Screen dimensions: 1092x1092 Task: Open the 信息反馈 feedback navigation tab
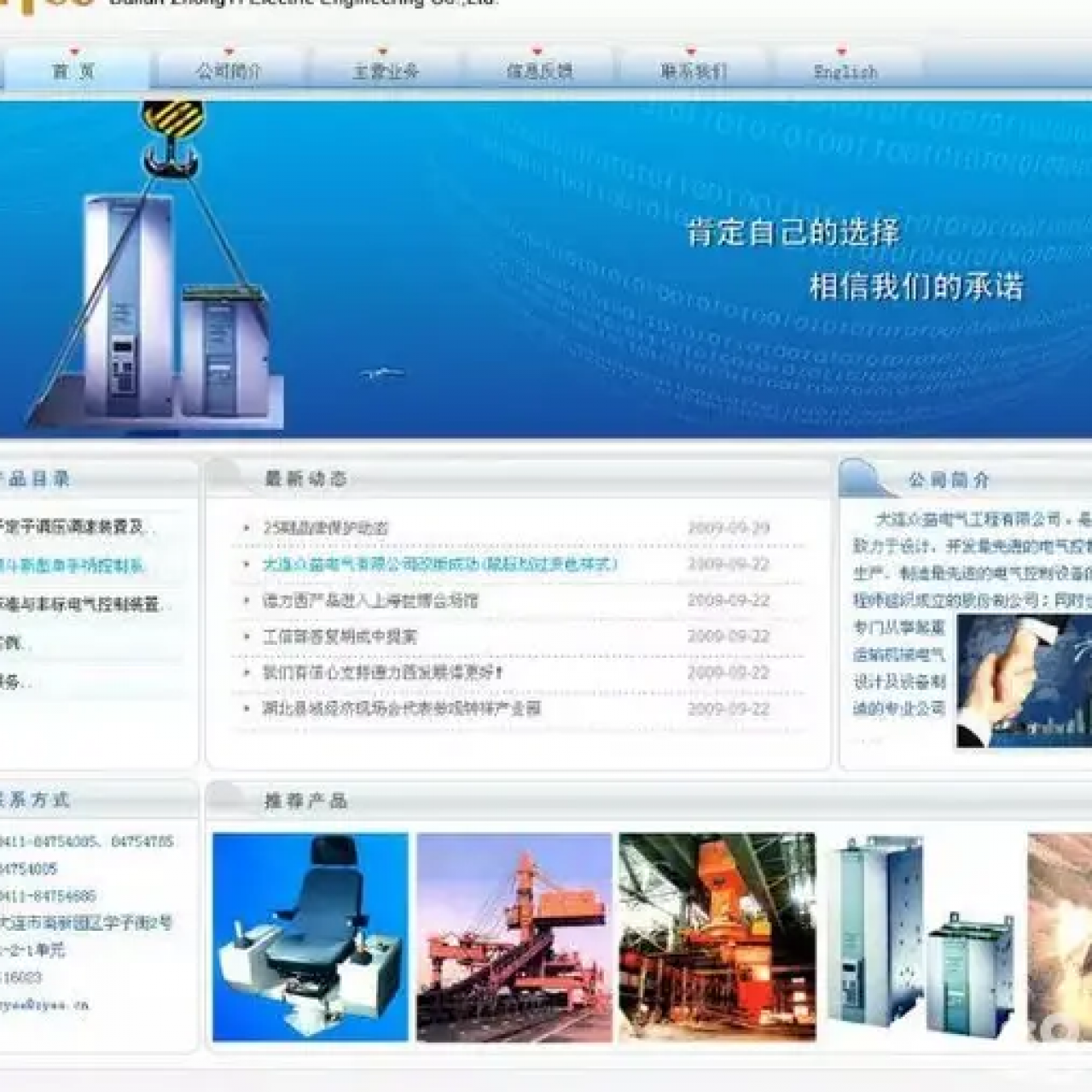click(539, 72)
